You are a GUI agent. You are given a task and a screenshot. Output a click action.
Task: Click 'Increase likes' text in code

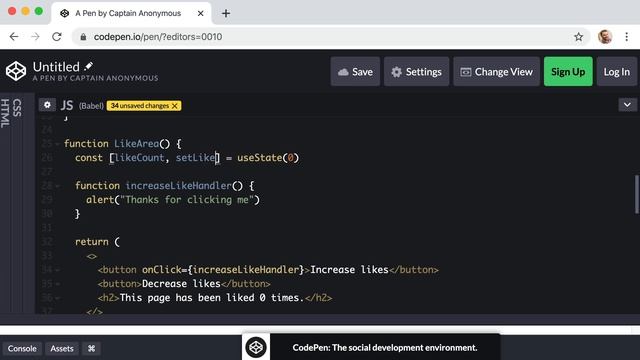coord(349,270)
